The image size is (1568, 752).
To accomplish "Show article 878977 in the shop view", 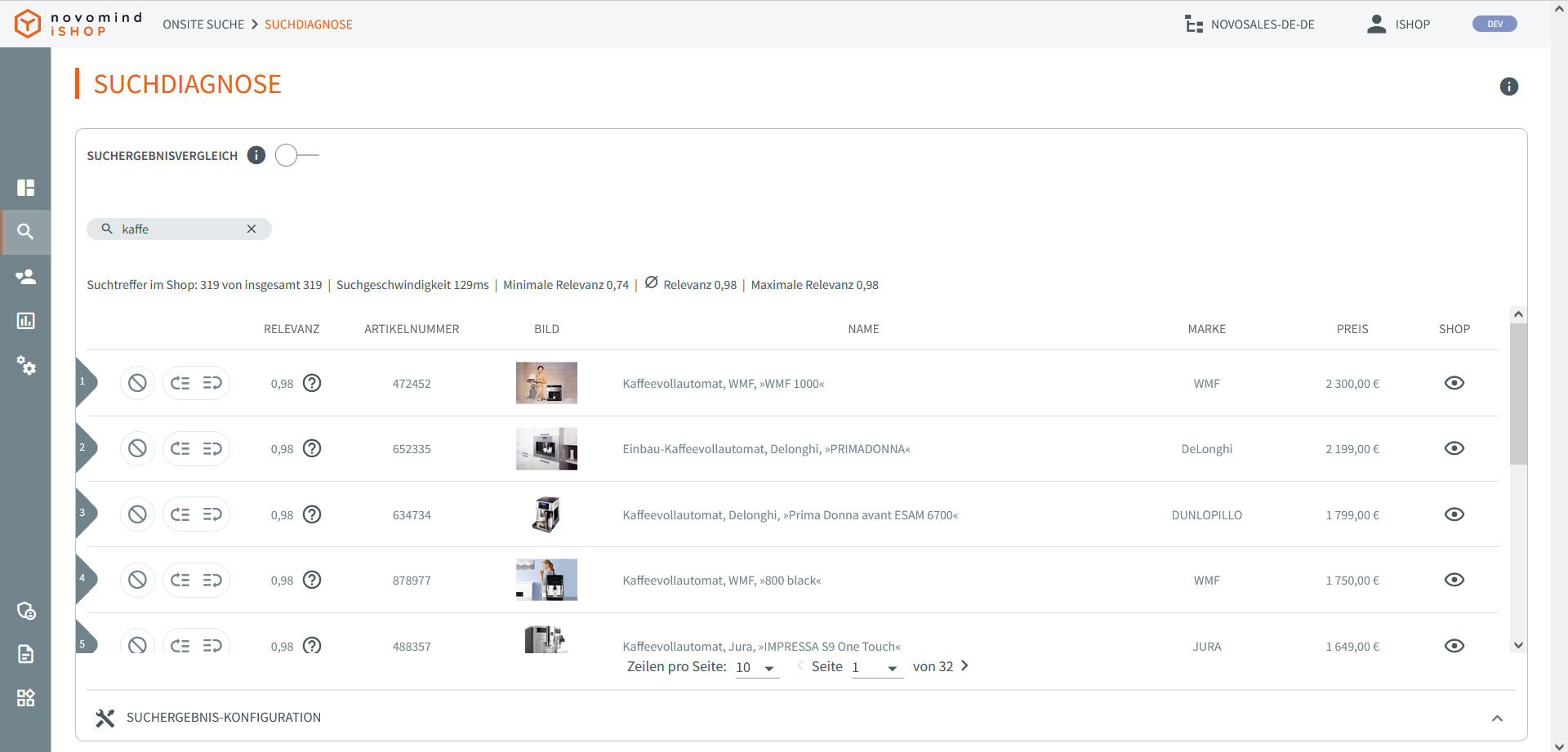I will [x=1456, y=580].
